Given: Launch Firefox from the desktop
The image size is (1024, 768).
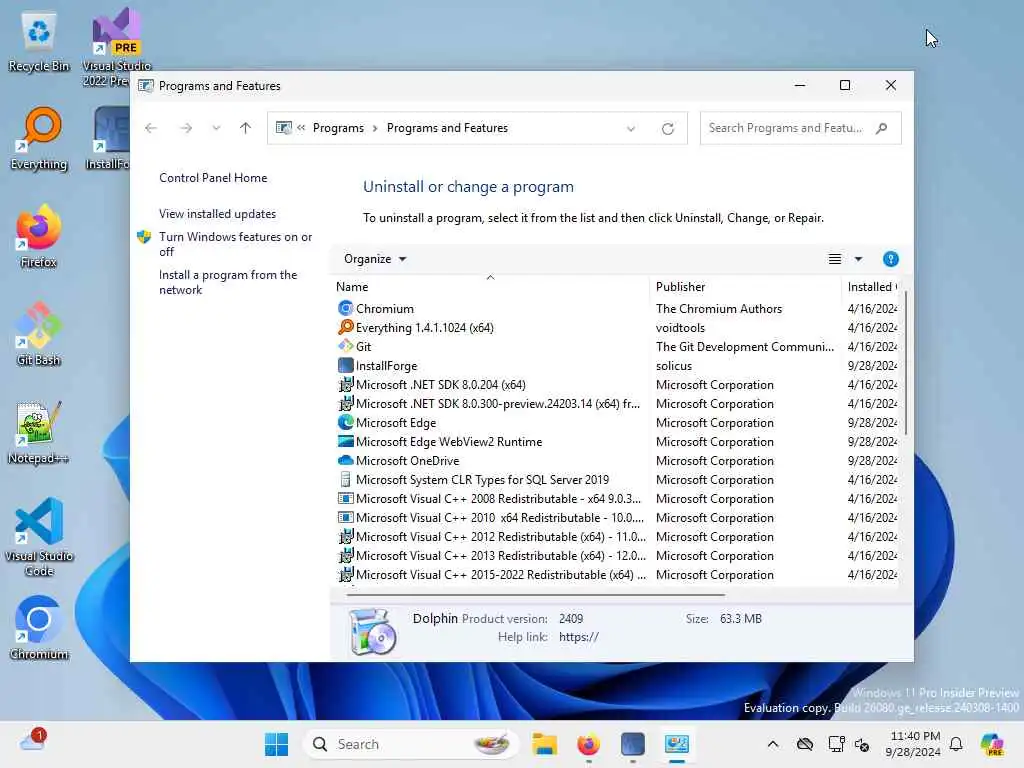Looking at the screenshot, I should [x=39, y=236].
